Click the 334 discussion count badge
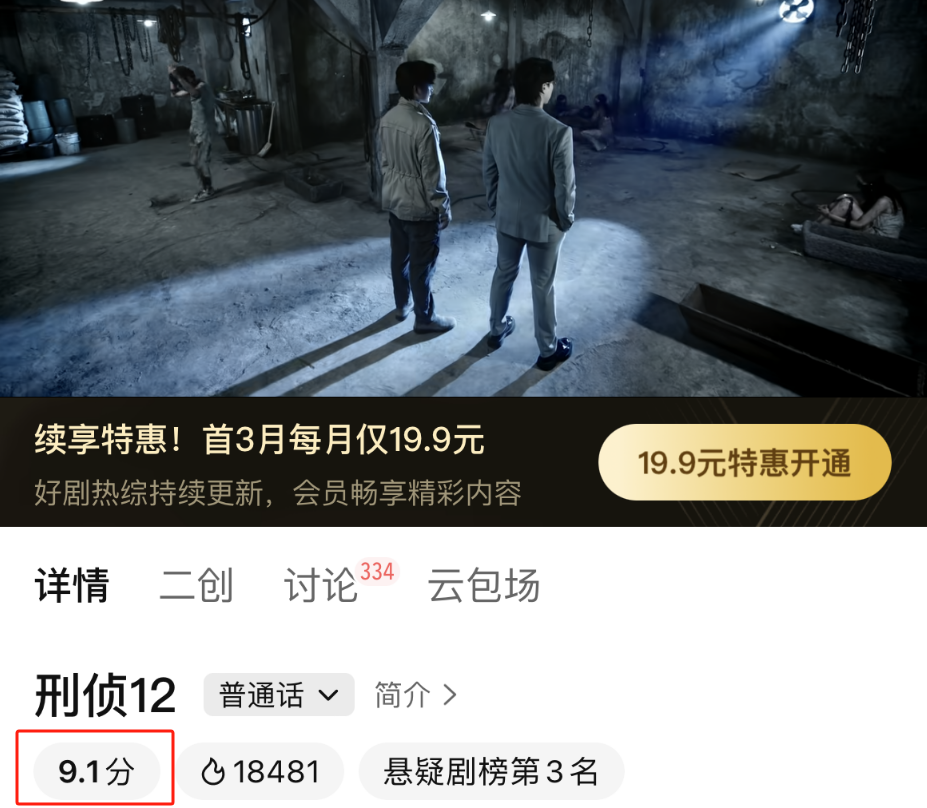Image resolution: width=927 pixels, height=808 pixels. pyautogui.click(x=377, y=572)
